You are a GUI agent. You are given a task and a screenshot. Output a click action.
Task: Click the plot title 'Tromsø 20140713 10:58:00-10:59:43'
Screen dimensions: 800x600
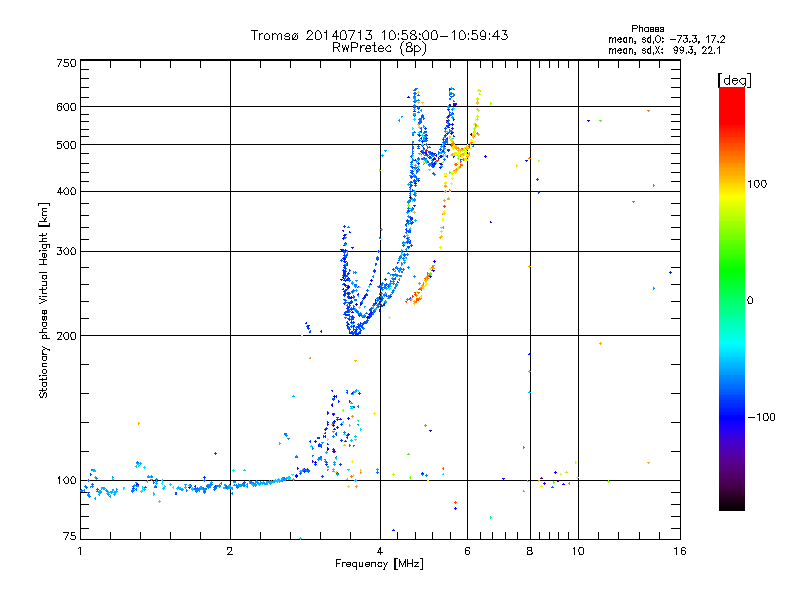tap(379, 35)
